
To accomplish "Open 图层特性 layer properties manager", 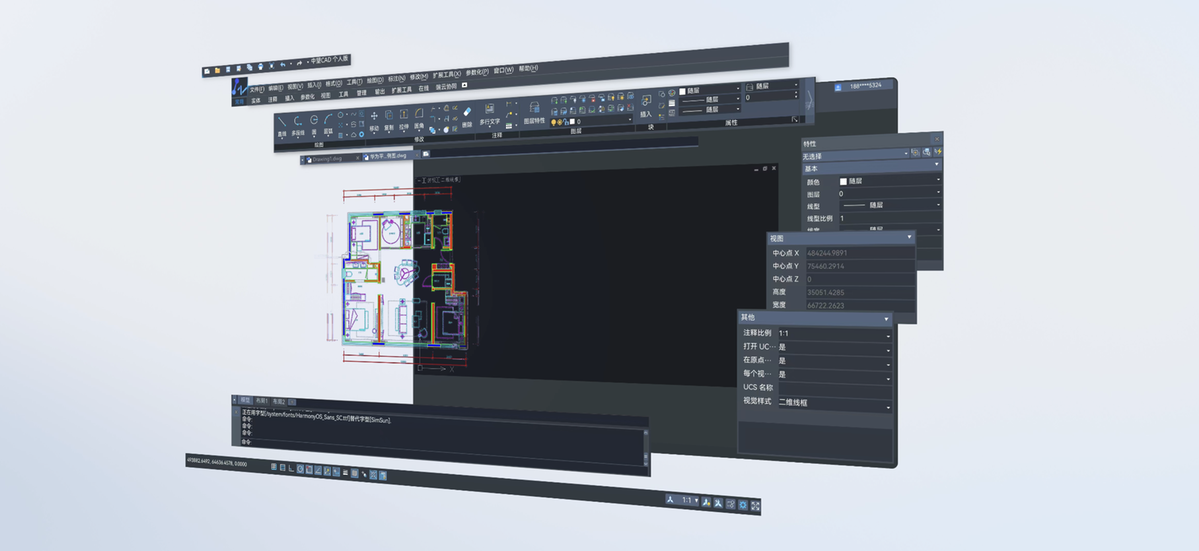I will [535, 112].
